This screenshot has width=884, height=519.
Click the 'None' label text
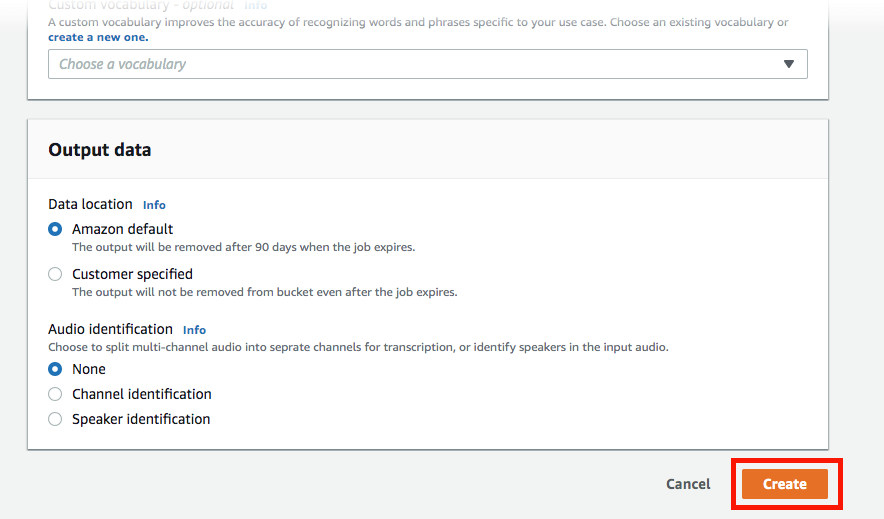point(89,369)
